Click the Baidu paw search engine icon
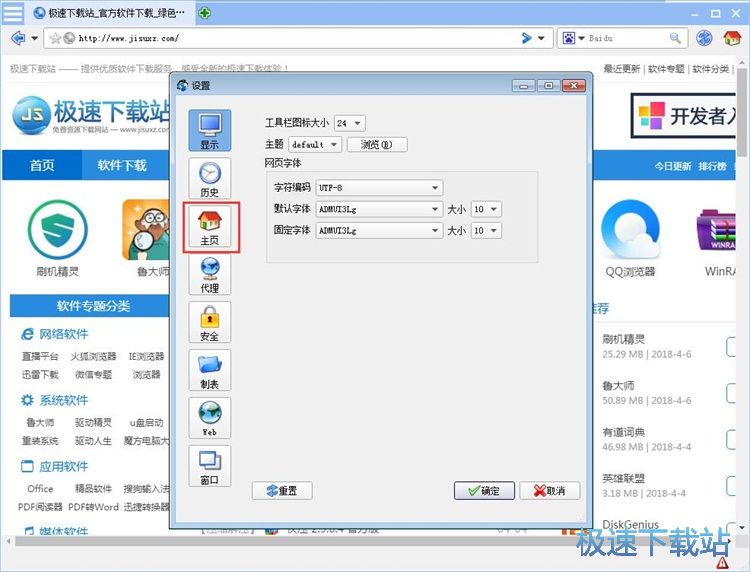 (568, 38)
